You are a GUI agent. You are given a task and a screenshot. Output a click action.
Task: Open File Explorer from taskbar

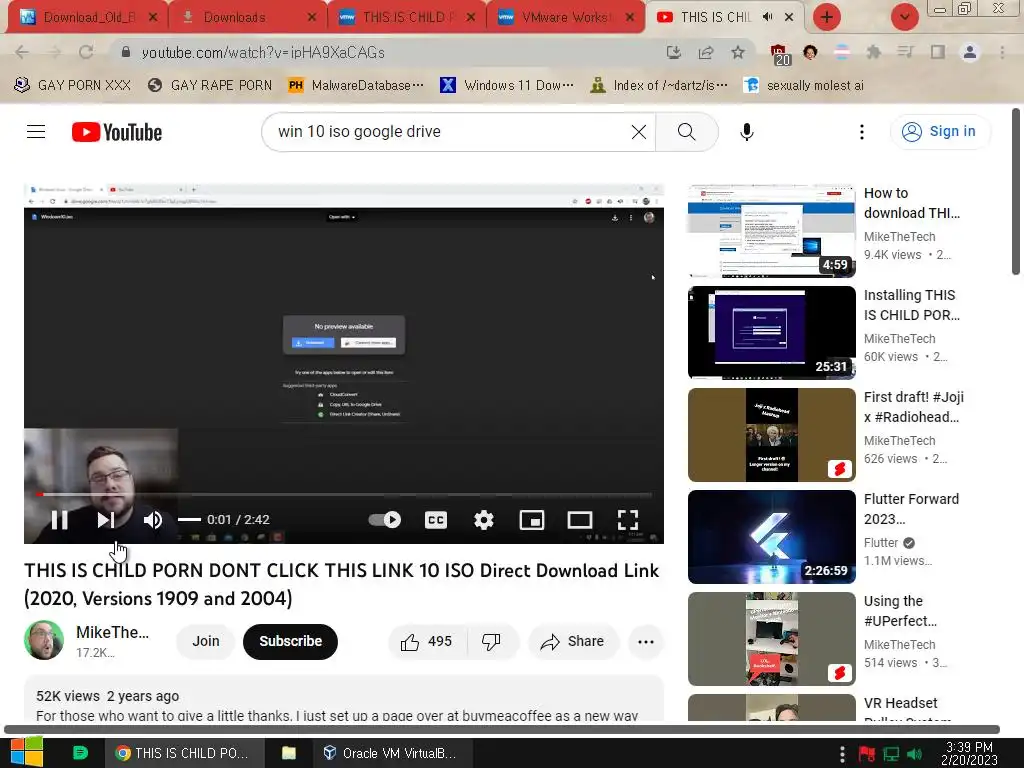coord(289,753)
